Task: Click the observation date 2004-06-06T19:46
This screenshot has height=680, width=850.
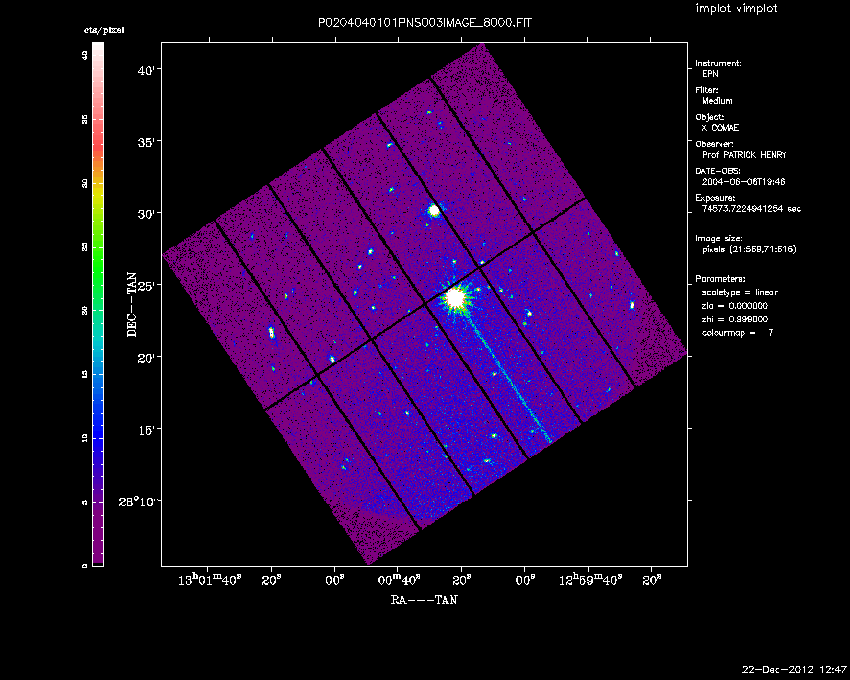Action: tap(743, 182)
